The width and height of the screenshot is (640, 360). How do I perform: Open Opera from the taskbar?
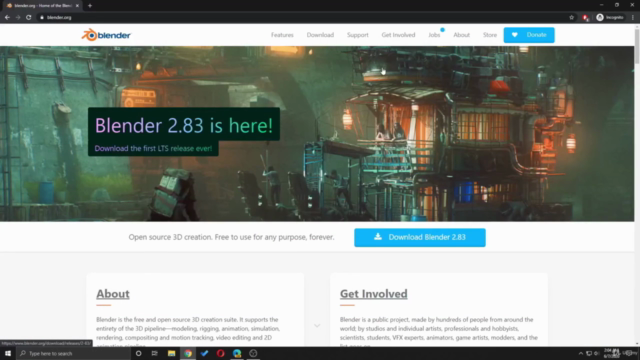pos(220,353)
